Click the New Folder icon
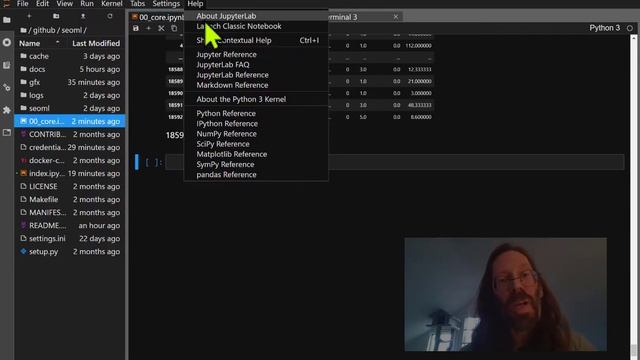This screenshot has height=360, width=640. click(x=56, y=16)
